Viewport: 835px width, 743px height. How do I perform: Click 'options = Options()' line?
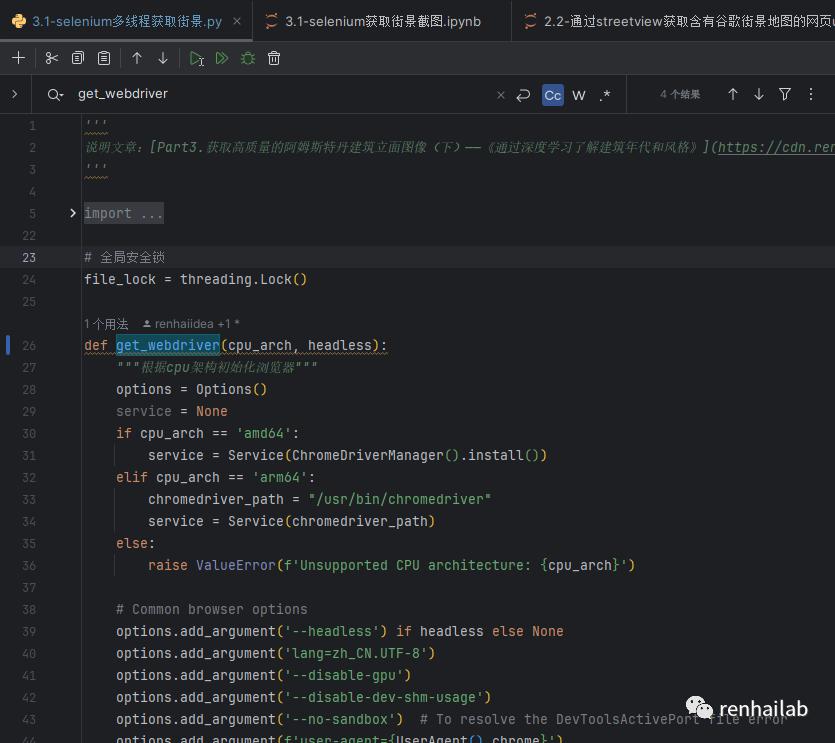(x=192, y=389)
